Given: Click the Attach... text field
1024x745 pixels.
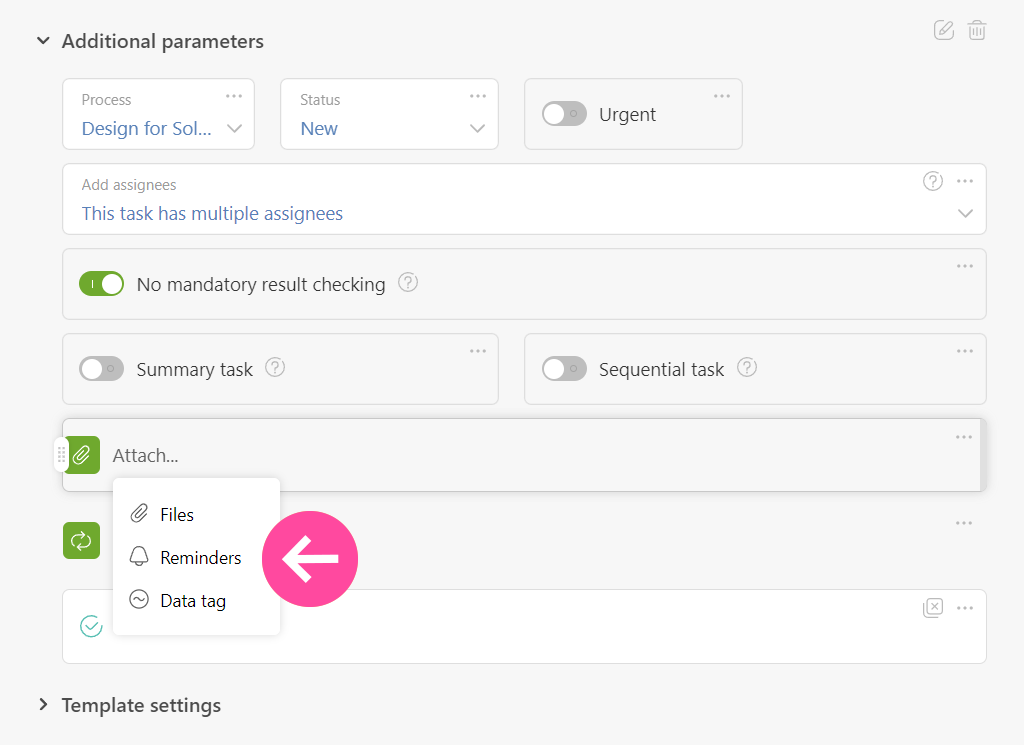Looking at the screenshot, I should pyautogui.click(x=145, y=456).
